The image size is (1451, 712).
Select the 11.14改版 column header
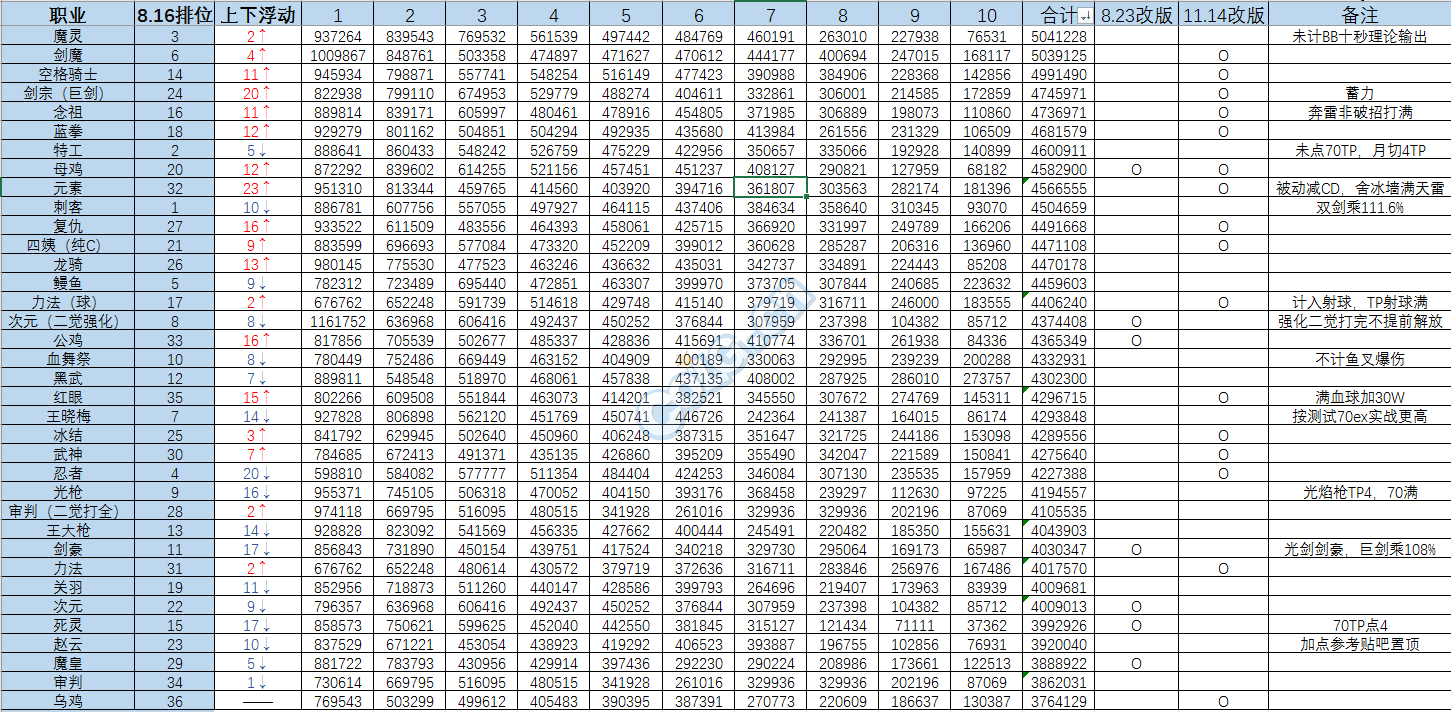click(1222, 16)
